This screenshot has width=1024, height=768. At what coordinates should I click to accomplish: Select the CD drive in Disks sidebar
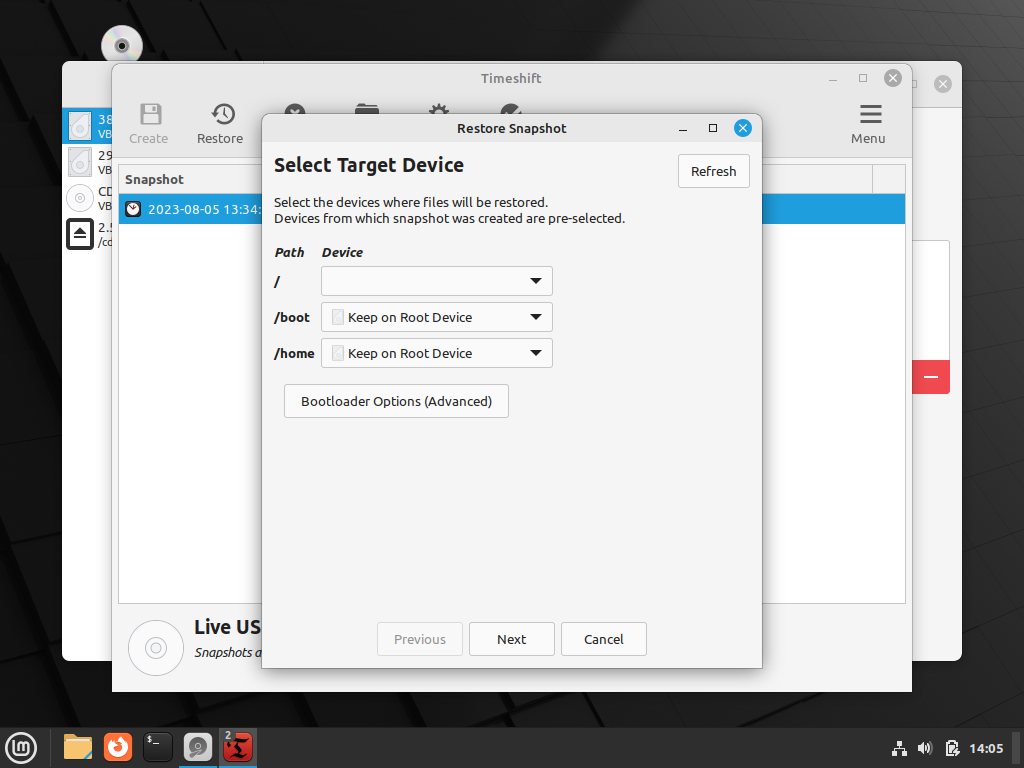click(x=88, y=198)
